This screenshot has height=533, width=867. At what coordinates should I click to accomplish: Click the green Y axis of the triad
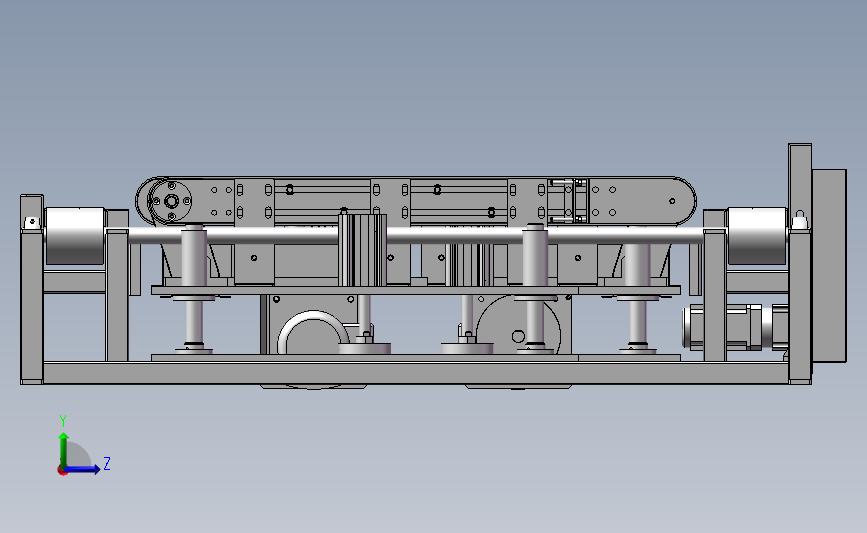tap(63, 450)
